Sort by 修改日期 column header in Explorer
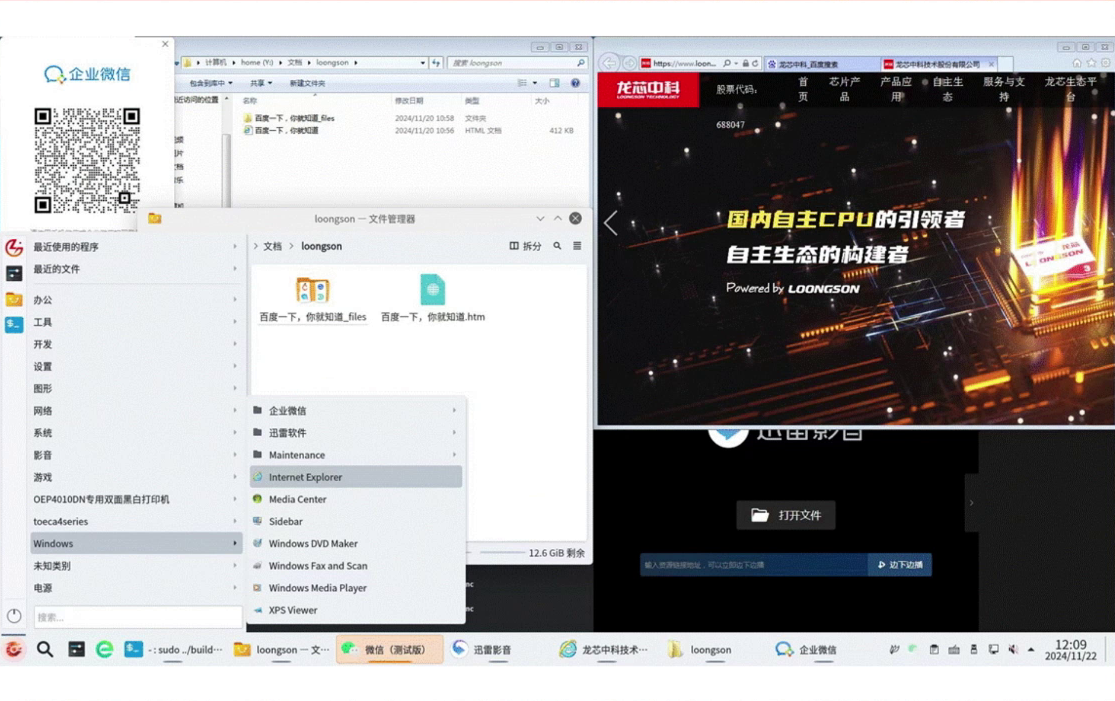This screenshot has height=701, width=1115. [x=409, y=101]
